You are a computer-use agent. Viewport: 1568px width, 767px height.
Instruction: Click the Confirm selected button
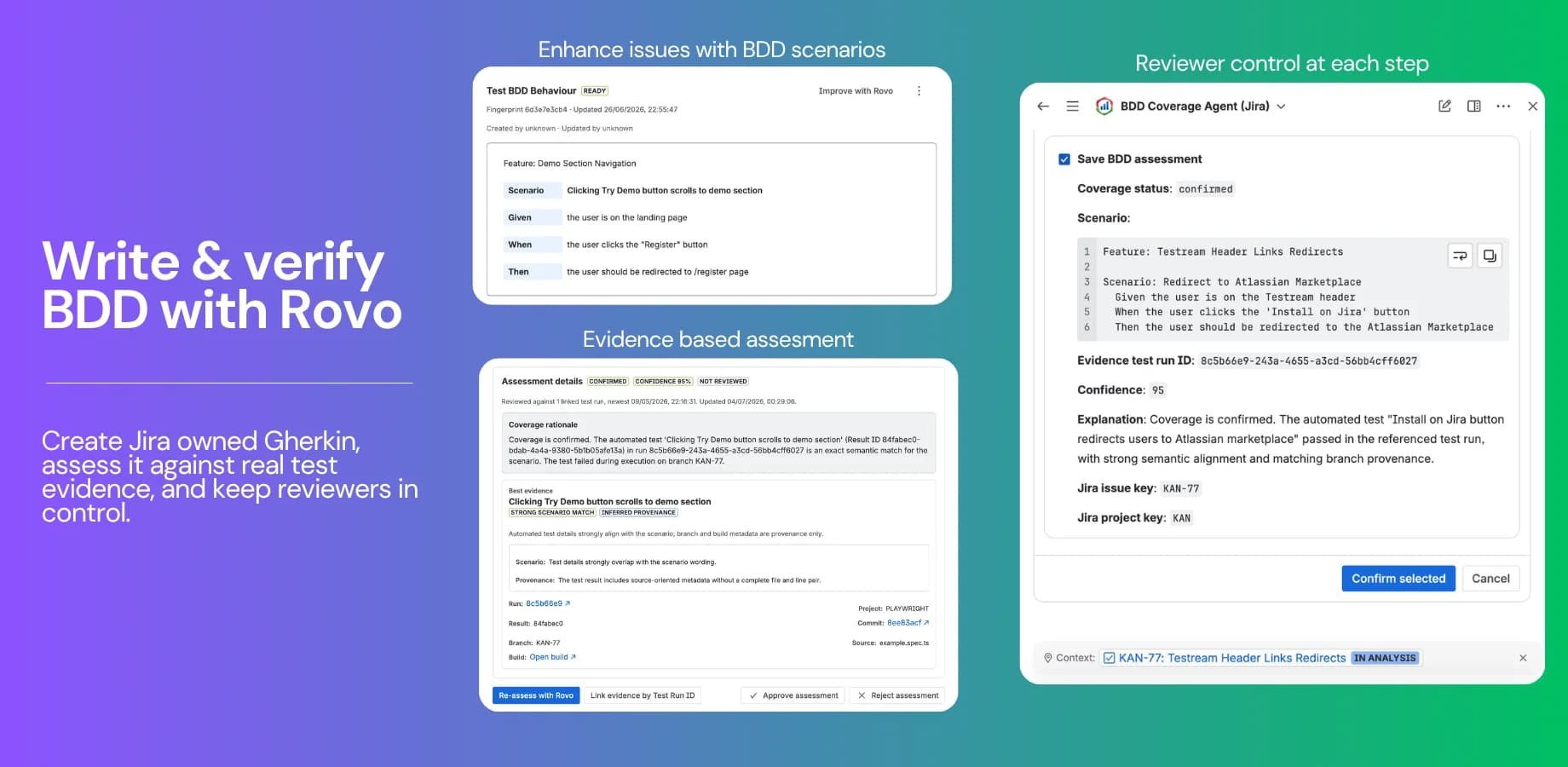point(1398,579)
